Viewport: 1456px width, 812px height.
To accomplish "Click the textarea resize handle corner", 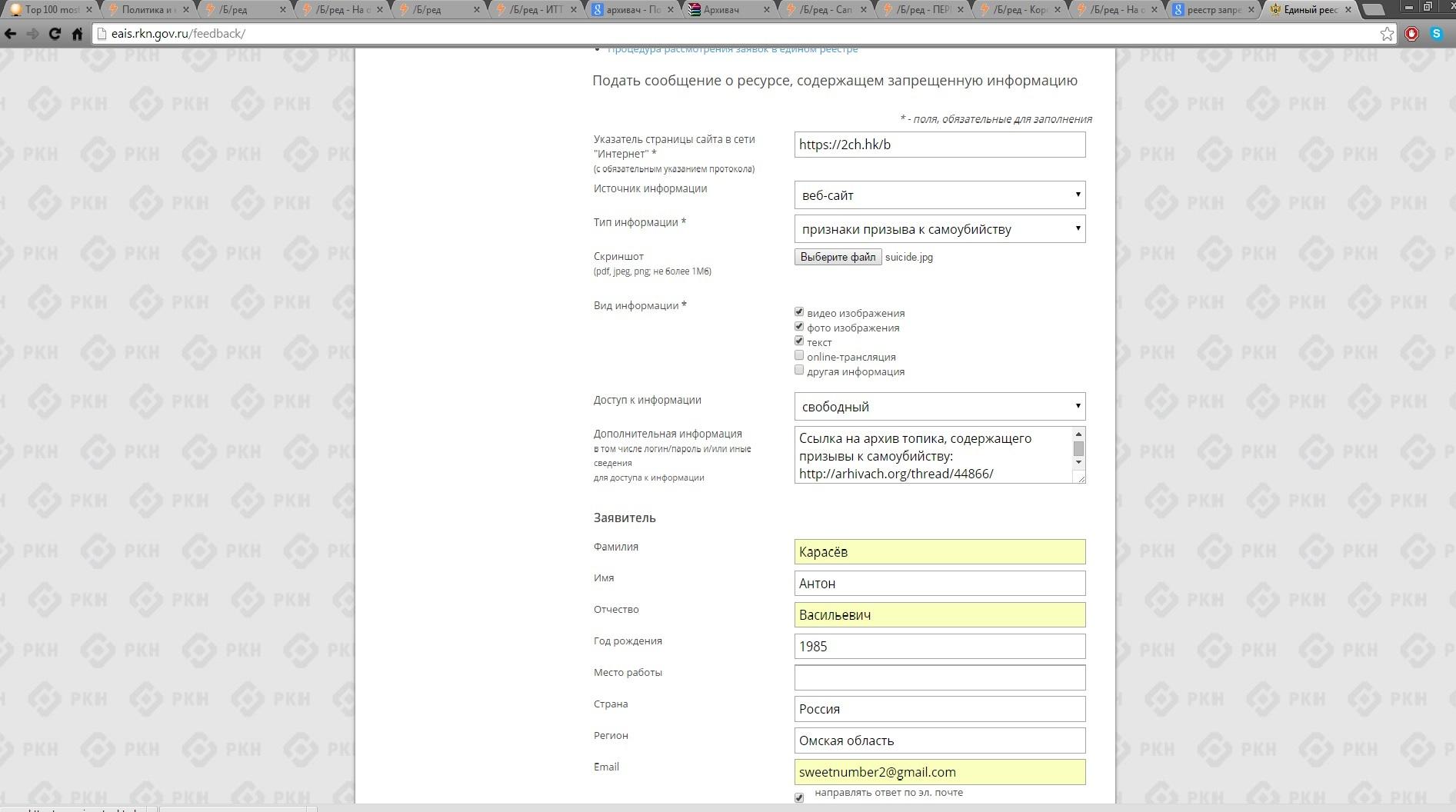I will 1080,478.
